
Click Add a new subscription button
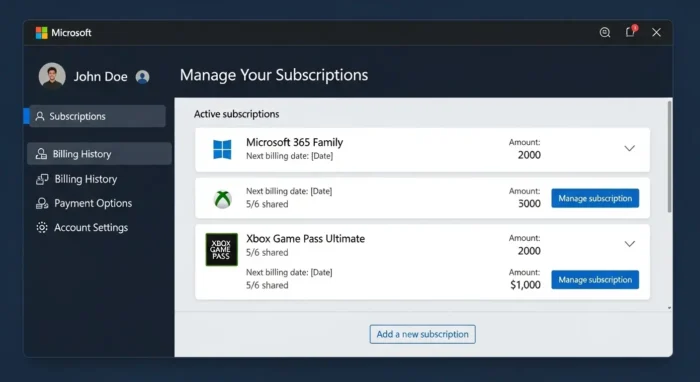pyautogui.click(x=422, y=334)
